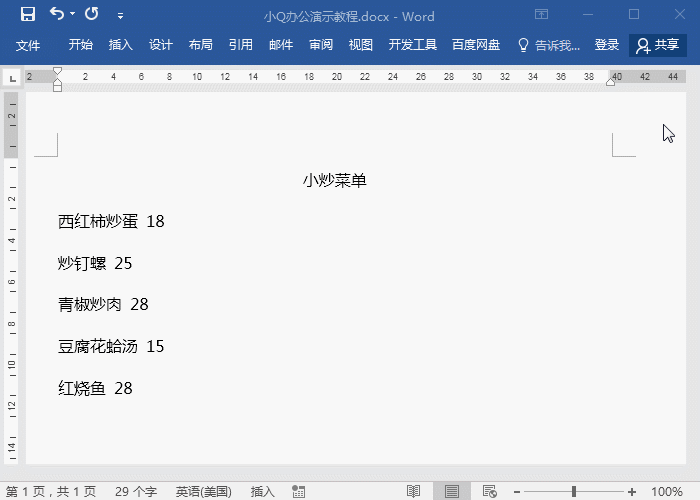Click the right indent marker on ruler
The width and height of the screenshot is (700, 500).
[x=611, y=82]
